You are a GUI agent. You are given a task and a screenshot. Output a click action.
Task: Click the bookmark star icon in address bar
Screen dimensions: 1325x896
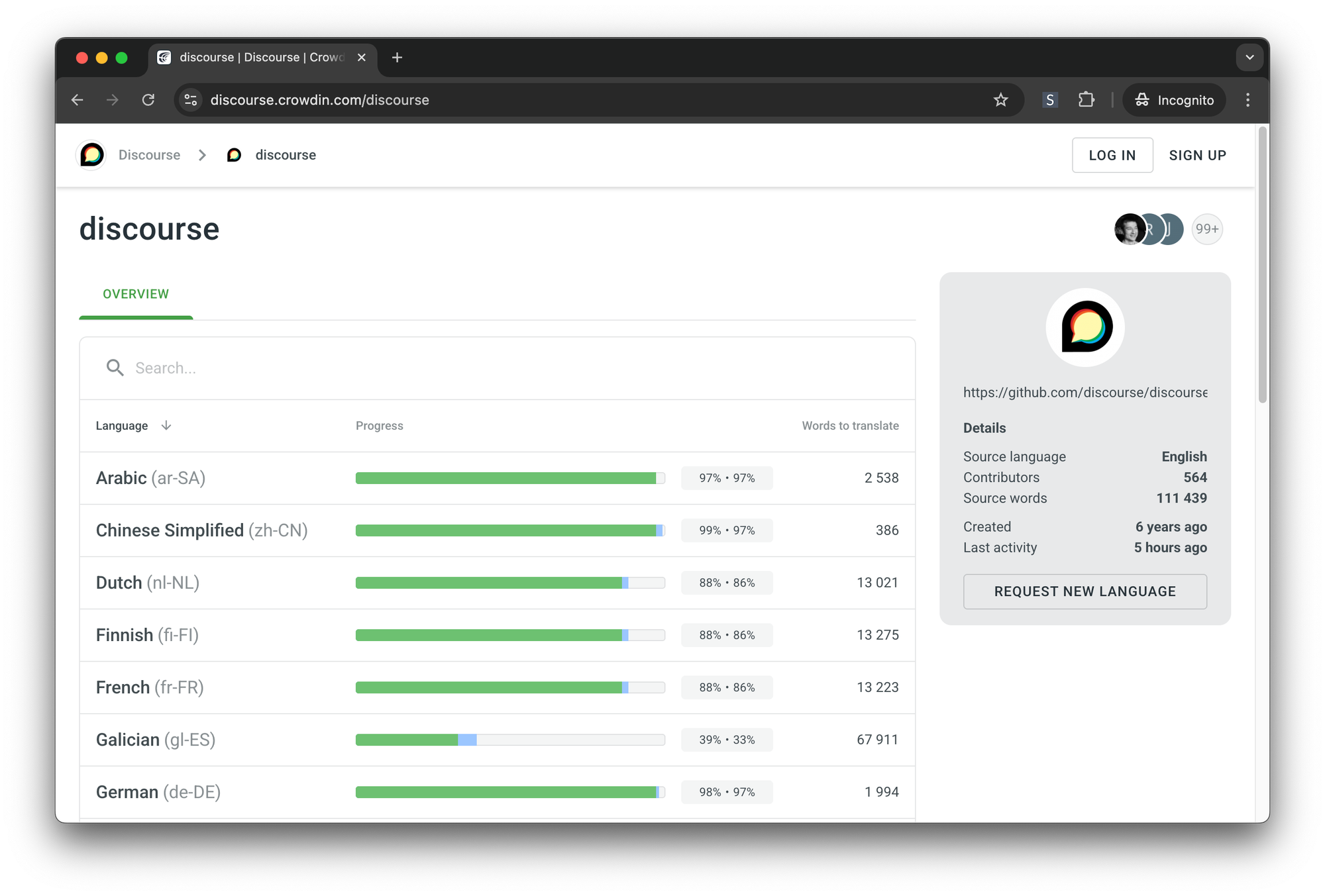pyautogui.click(x=1000, y=100)
